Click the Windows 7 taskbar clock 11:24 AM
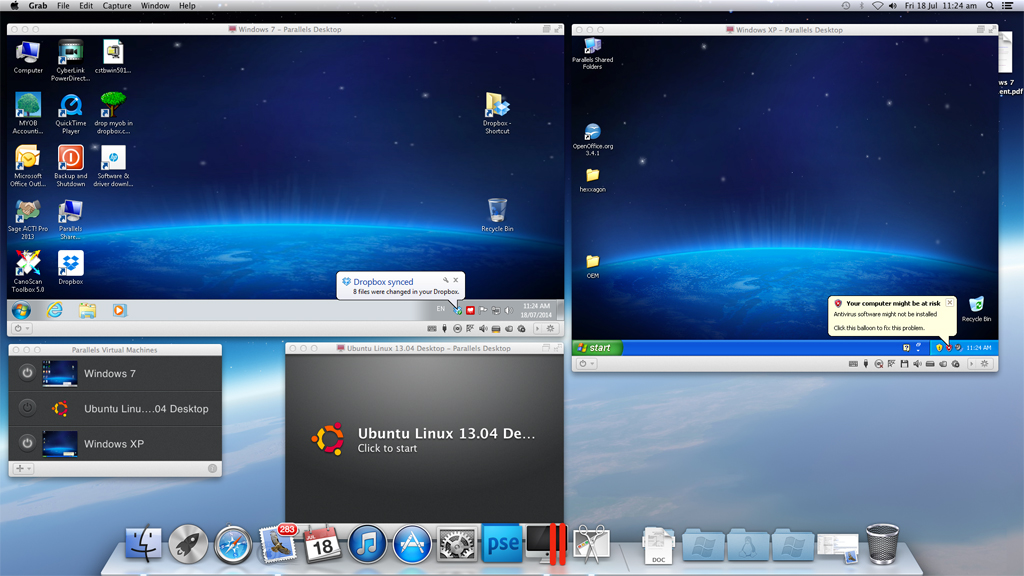Screen dimensions: 1024x576 click(536, 306)
